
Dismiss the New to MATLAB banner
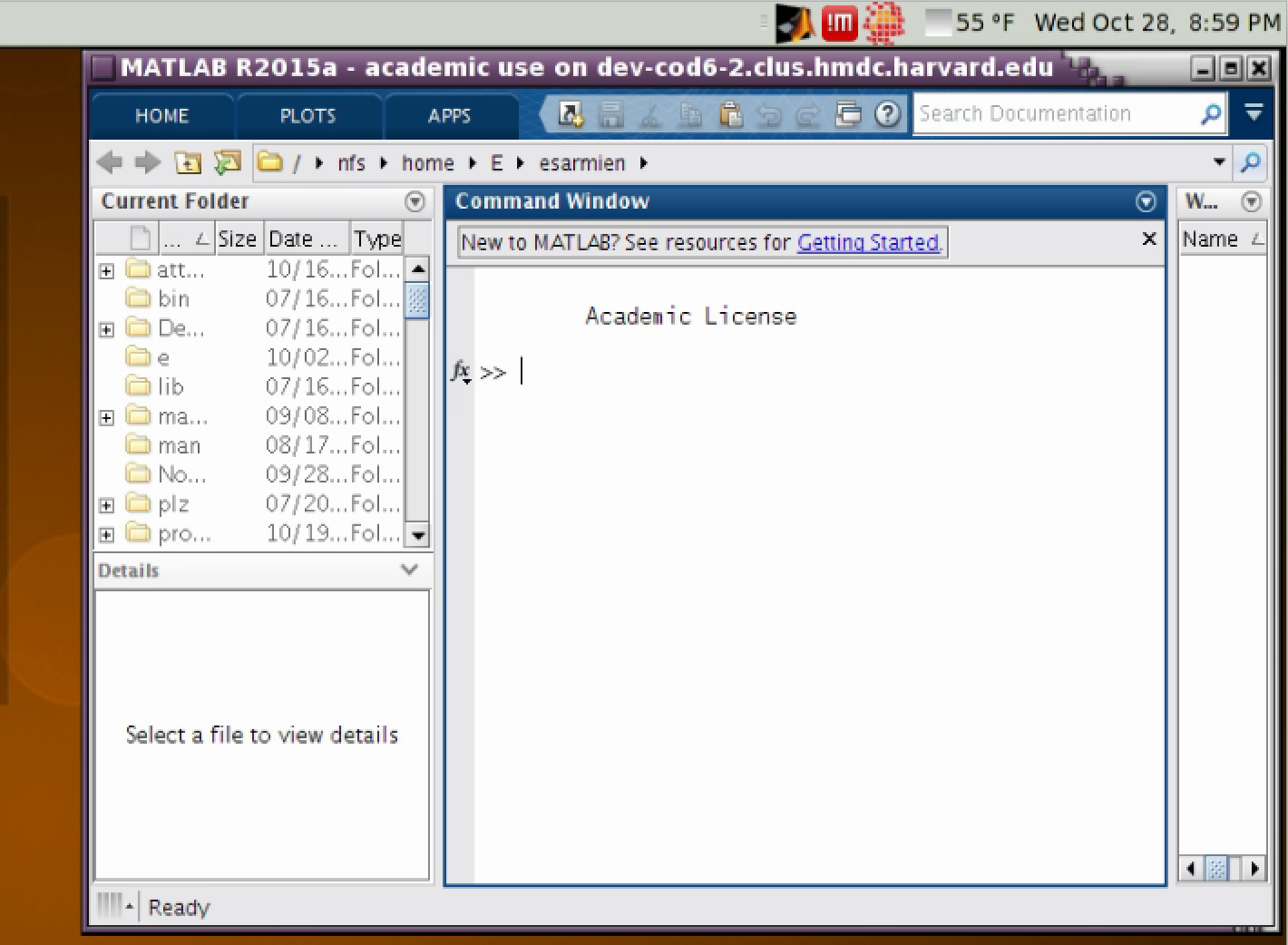(x=1148, y=239)
